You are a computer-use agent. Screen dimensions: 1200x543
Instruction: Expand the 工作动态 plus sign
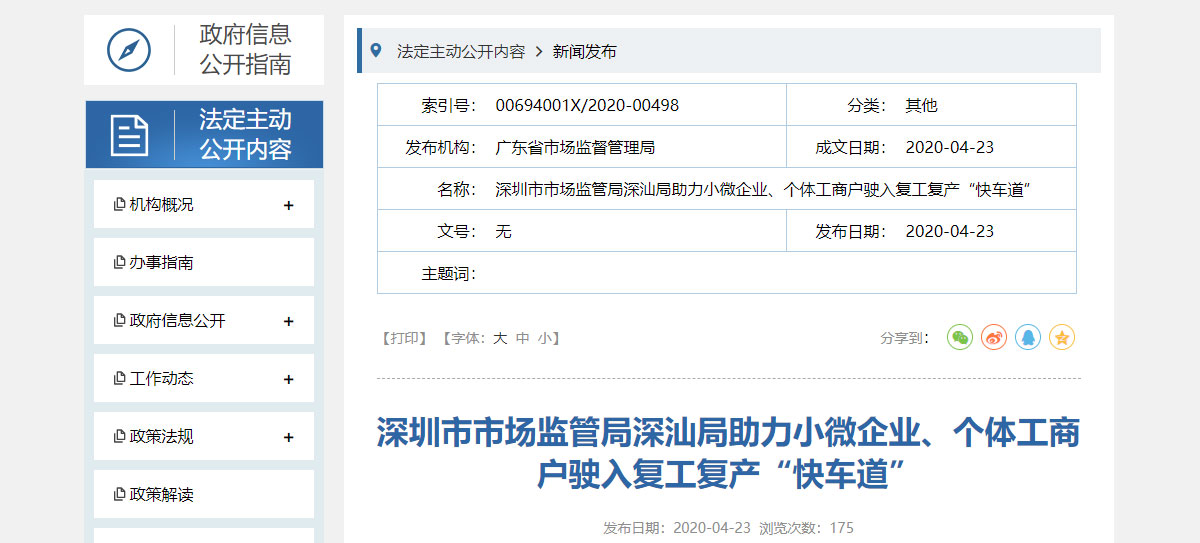tap(289, 379)
